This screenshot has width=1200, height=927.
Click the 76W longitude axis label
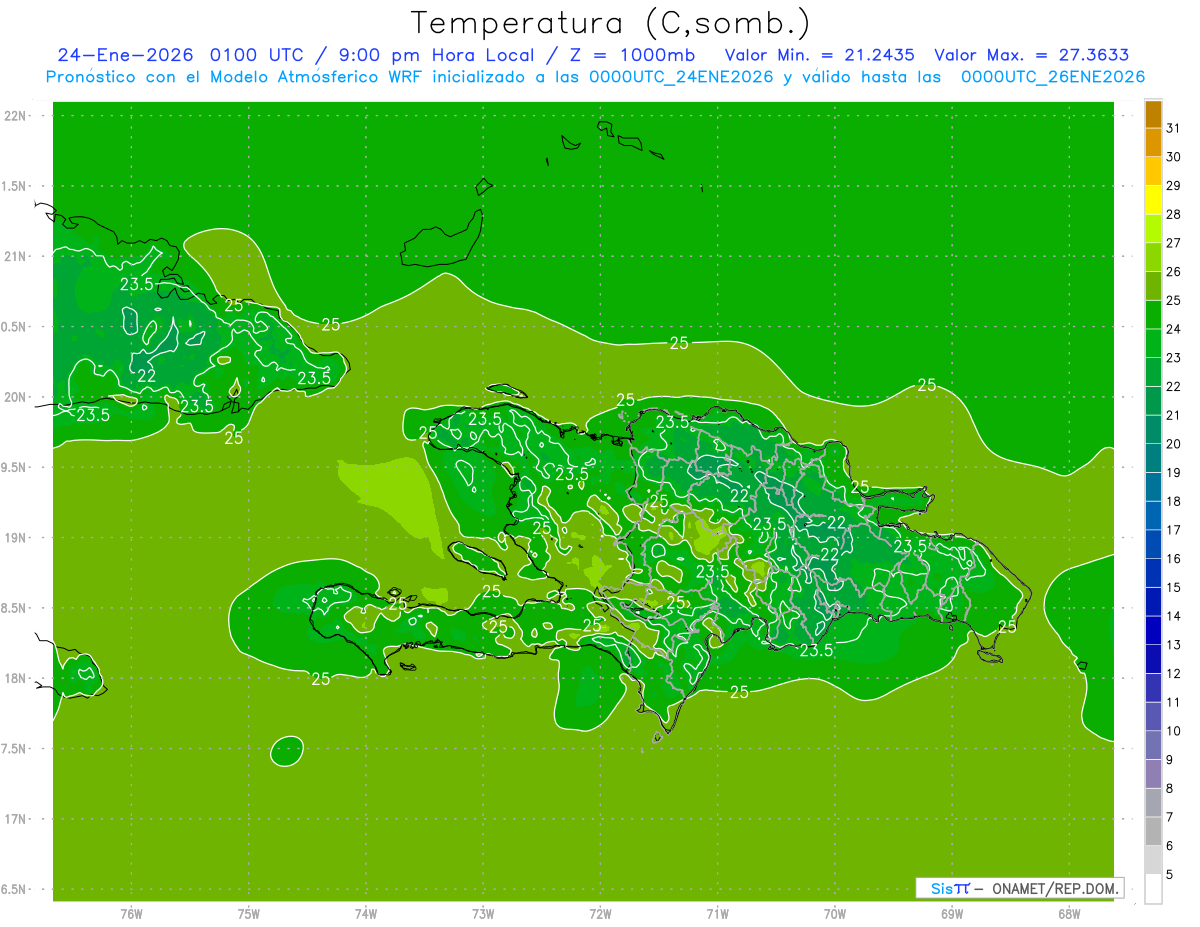[131, 914]
